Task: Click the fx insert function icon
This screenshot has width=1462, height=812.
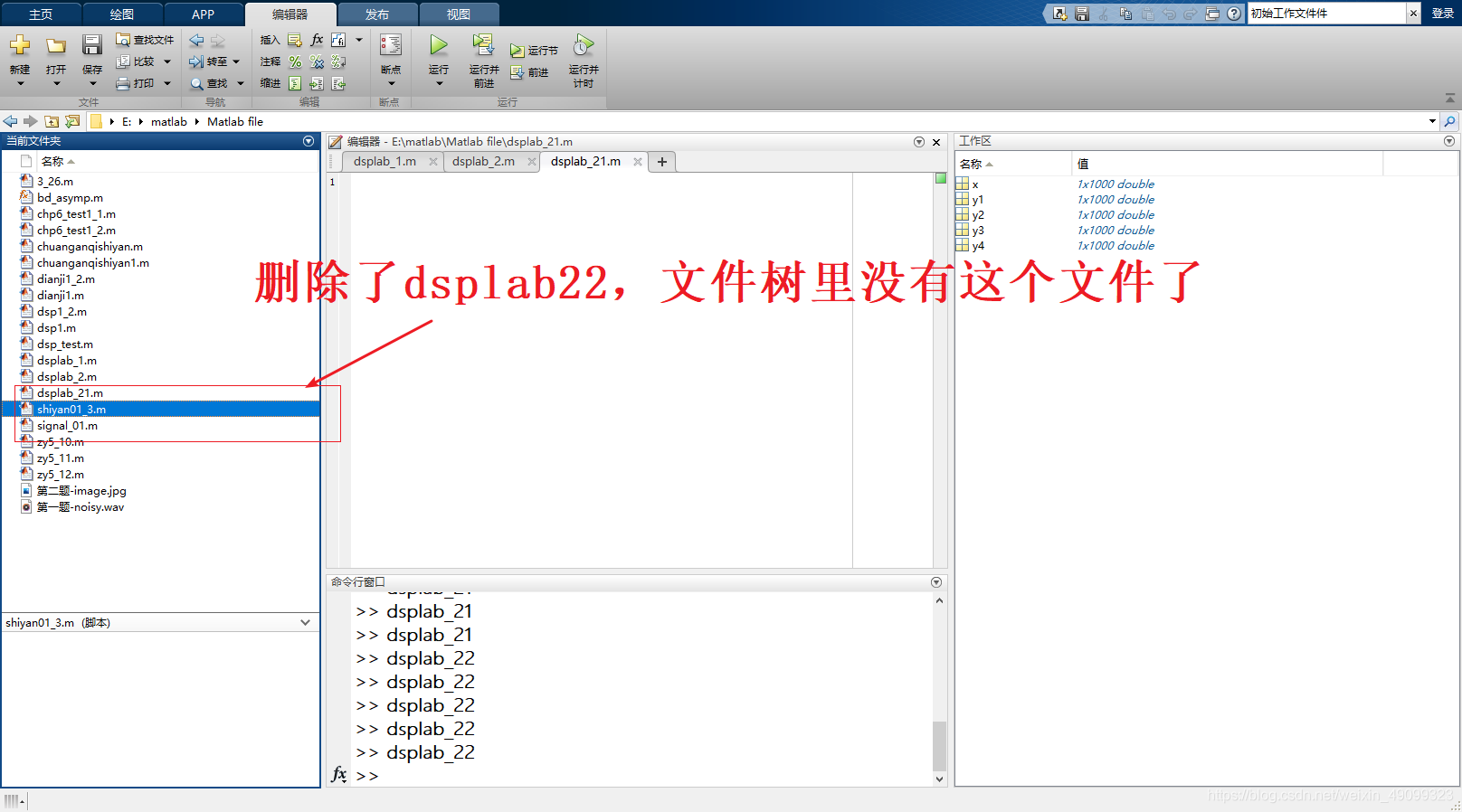Action: (317, 40)
